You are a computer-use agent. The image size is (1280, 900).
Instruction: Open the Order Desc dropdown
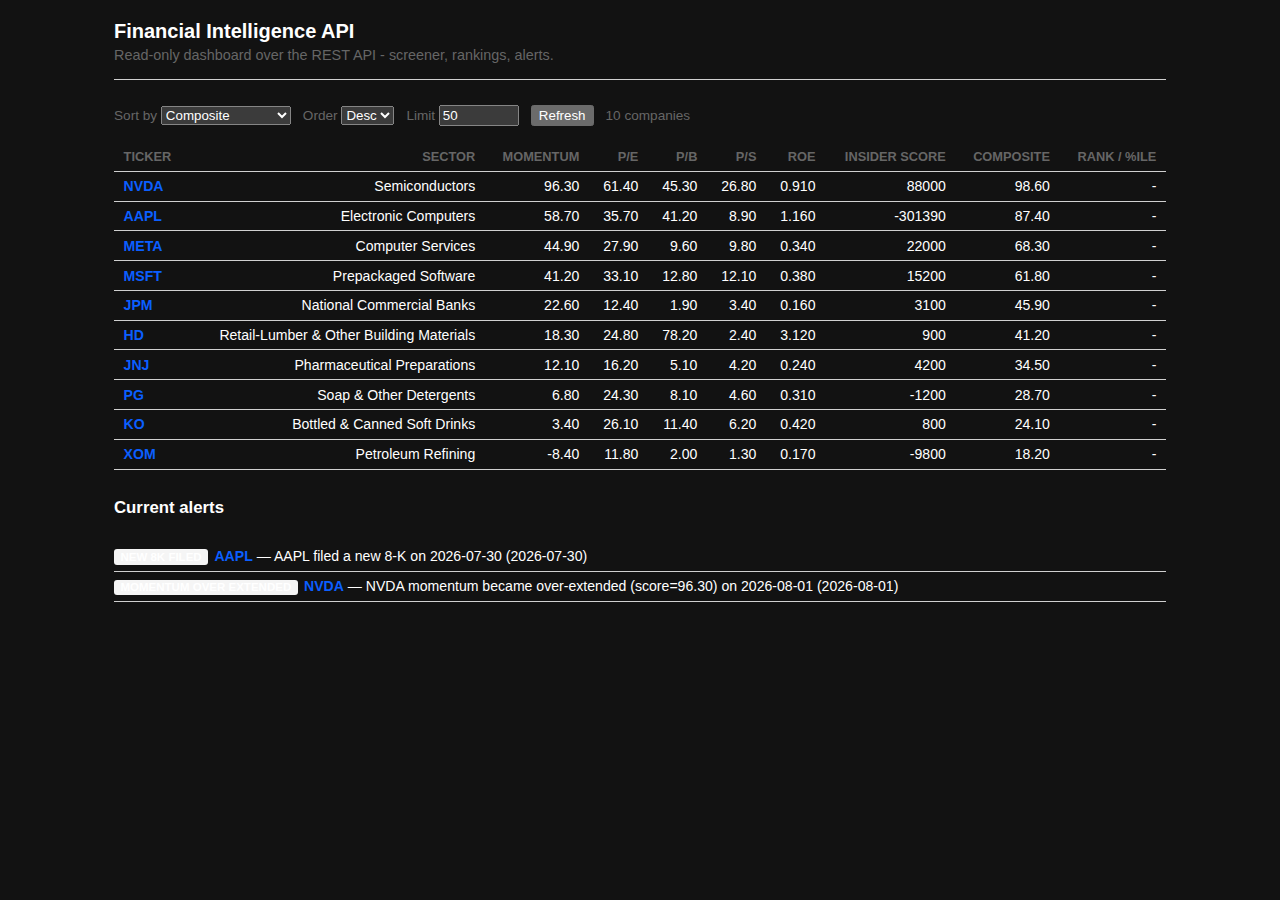(367, 115)
